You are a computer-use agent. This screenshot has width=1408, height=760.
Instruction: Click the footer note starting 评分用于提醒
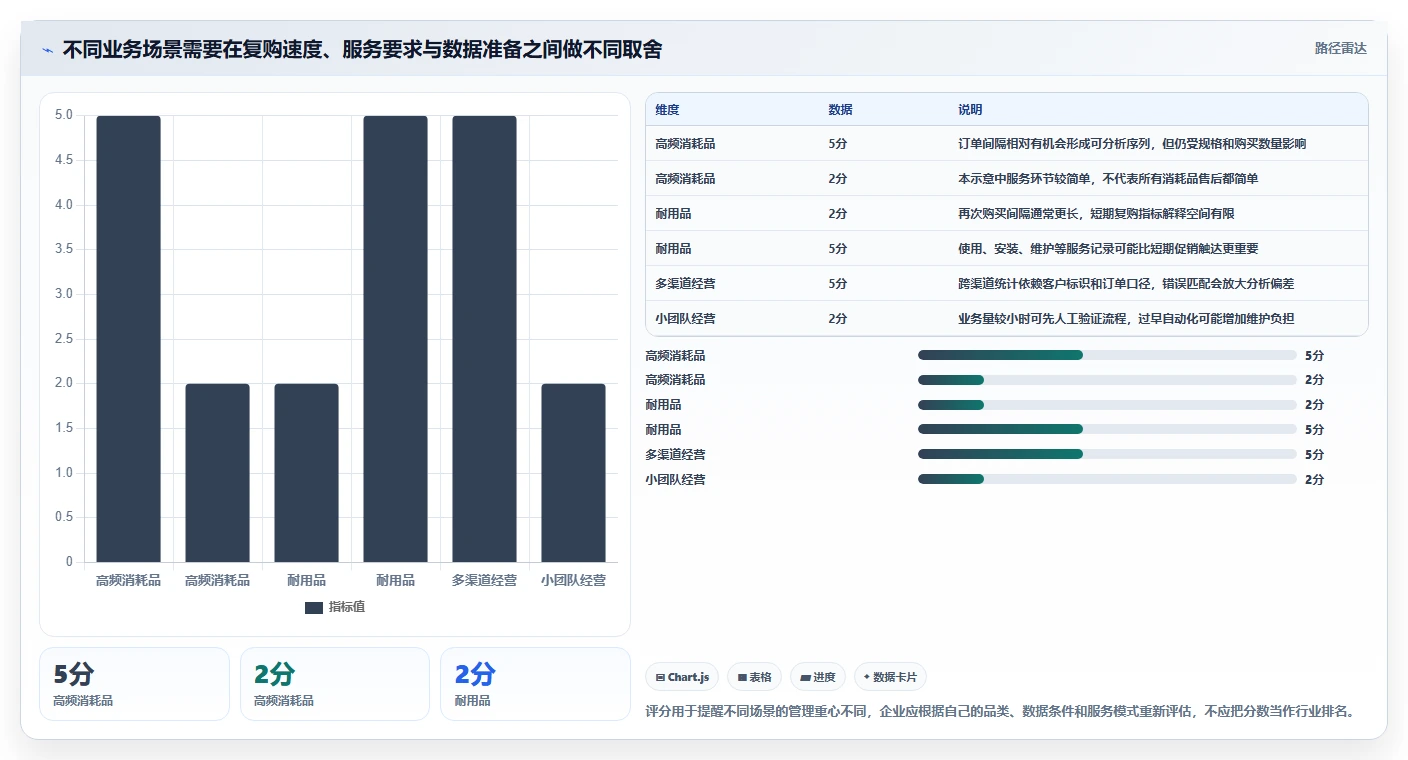pyautogui.click(x=1001, y=712)
